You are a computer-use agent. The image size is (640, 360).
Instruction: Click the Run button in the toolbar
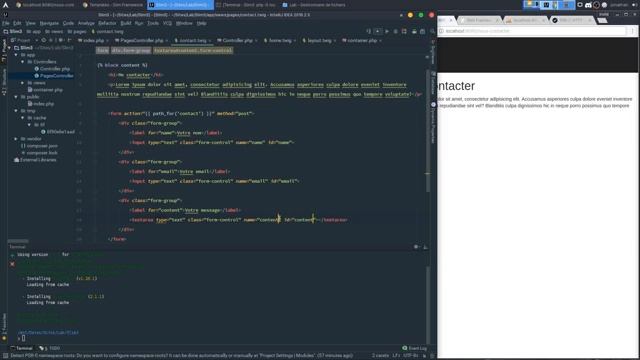pos(387,31)
